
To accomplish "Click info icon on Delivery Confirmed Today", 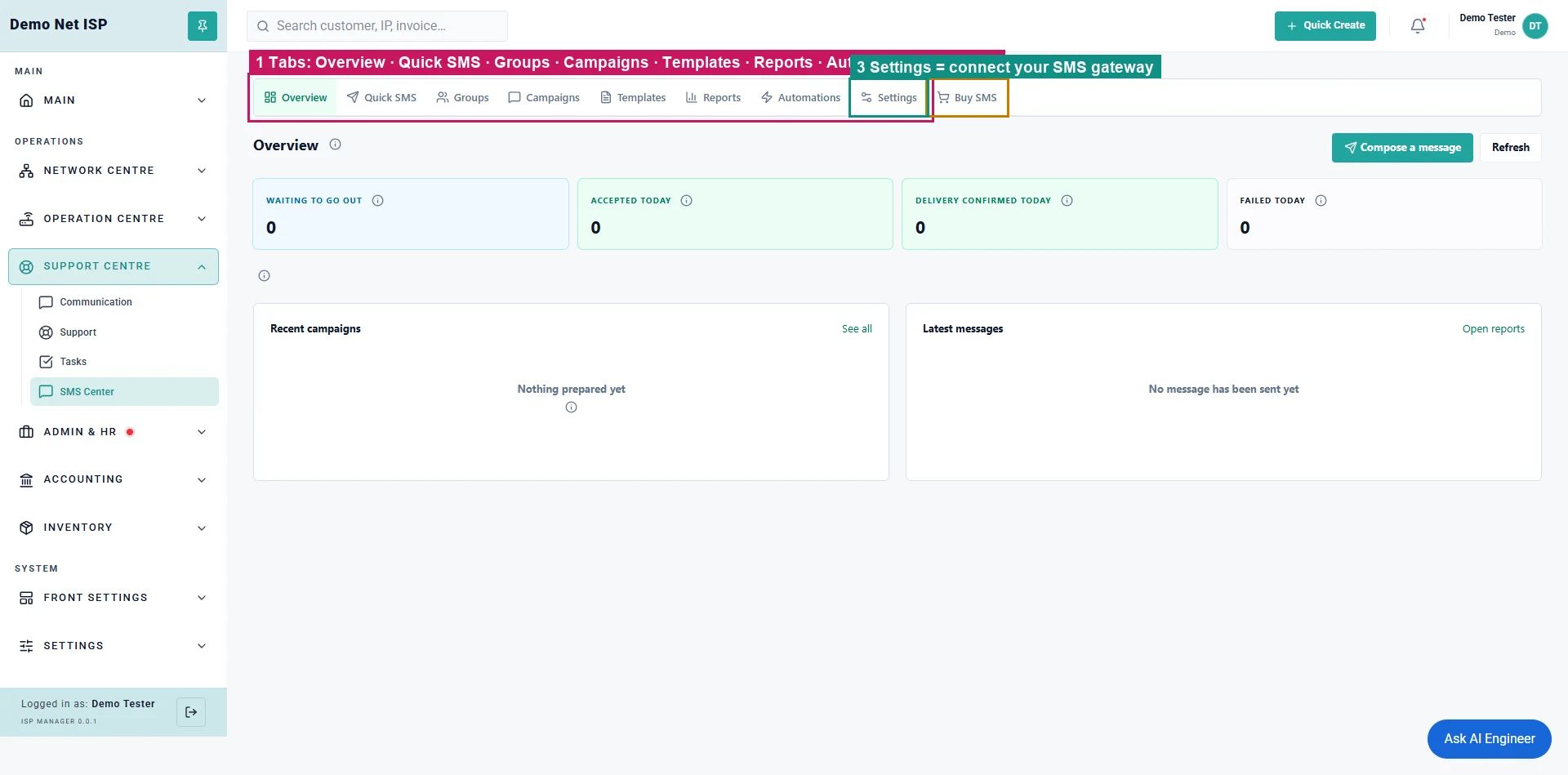I will (1067, 200).
